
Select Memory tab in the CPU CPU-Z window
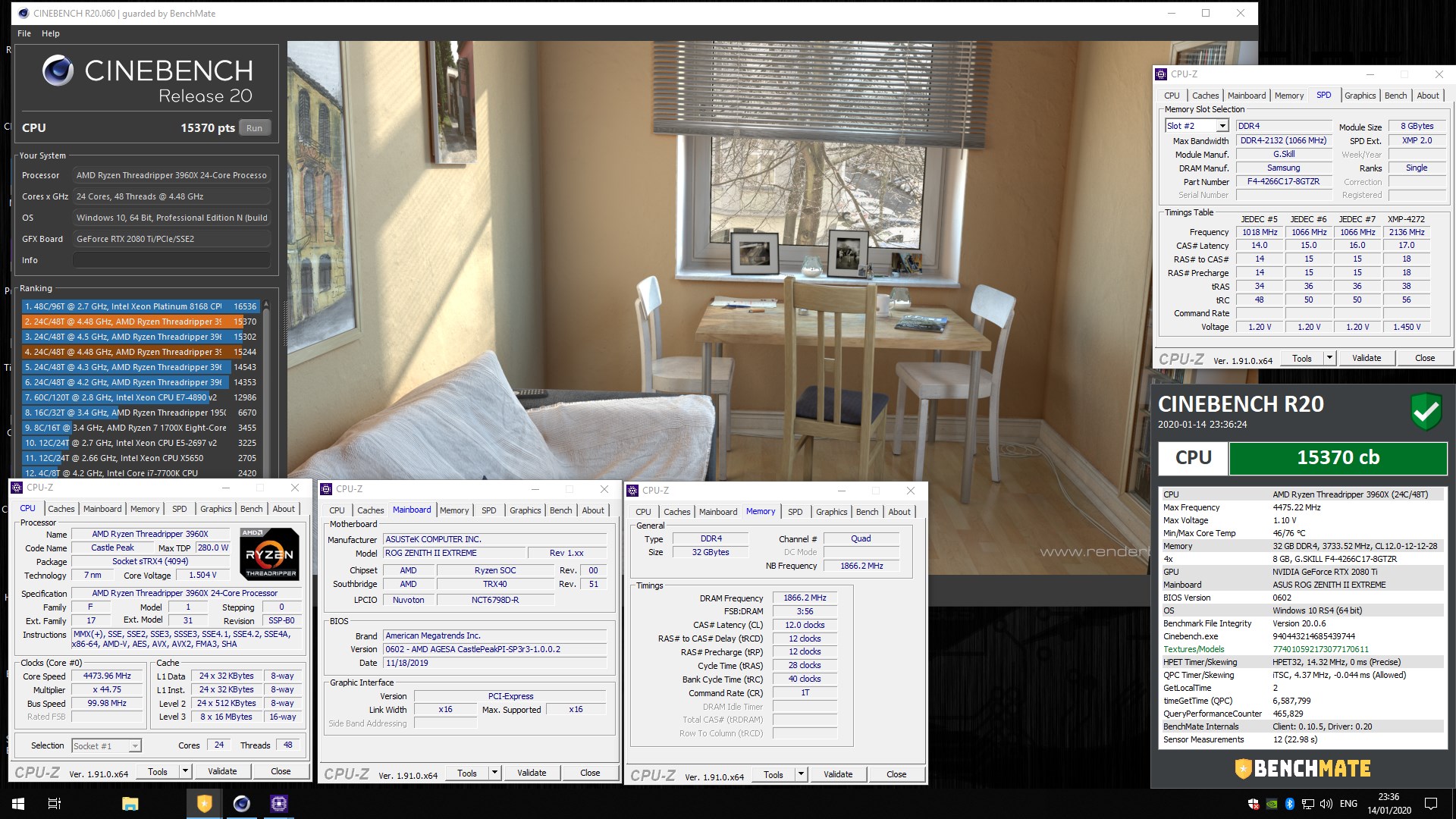pyautogui.click(x=145, y=509)
